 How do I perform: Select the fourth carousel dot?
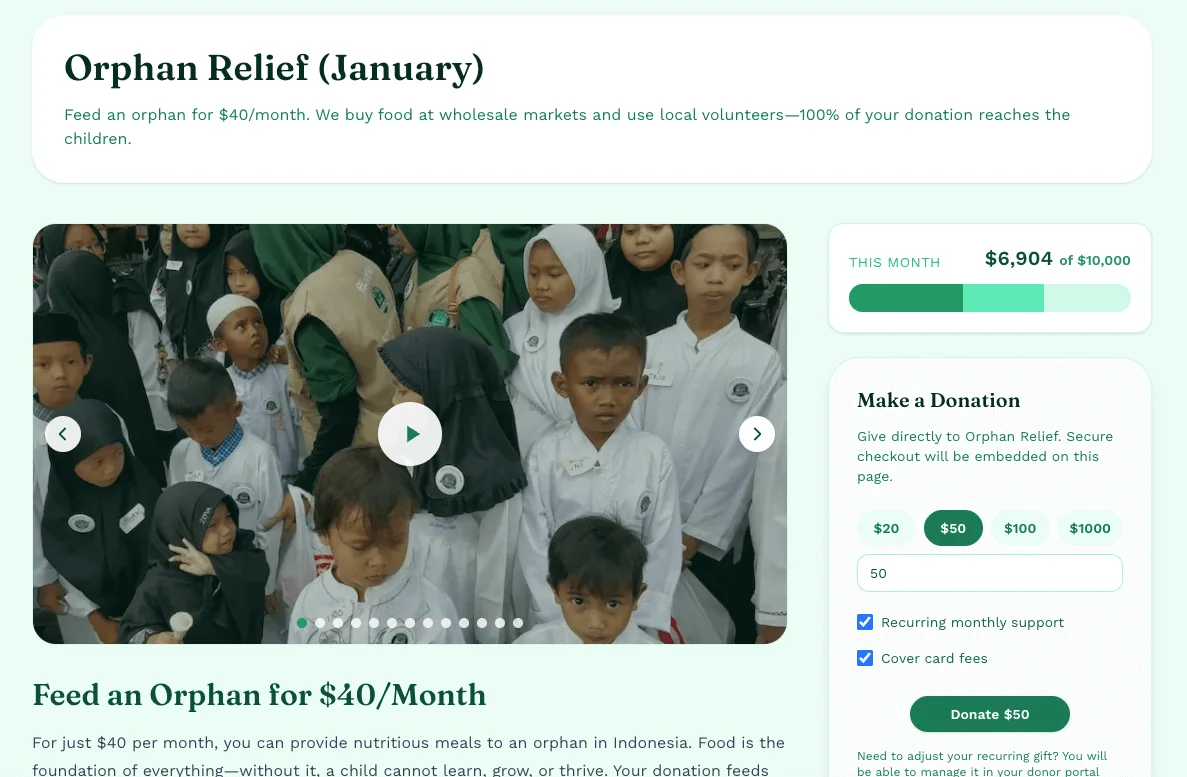click(x=356, y=623)
